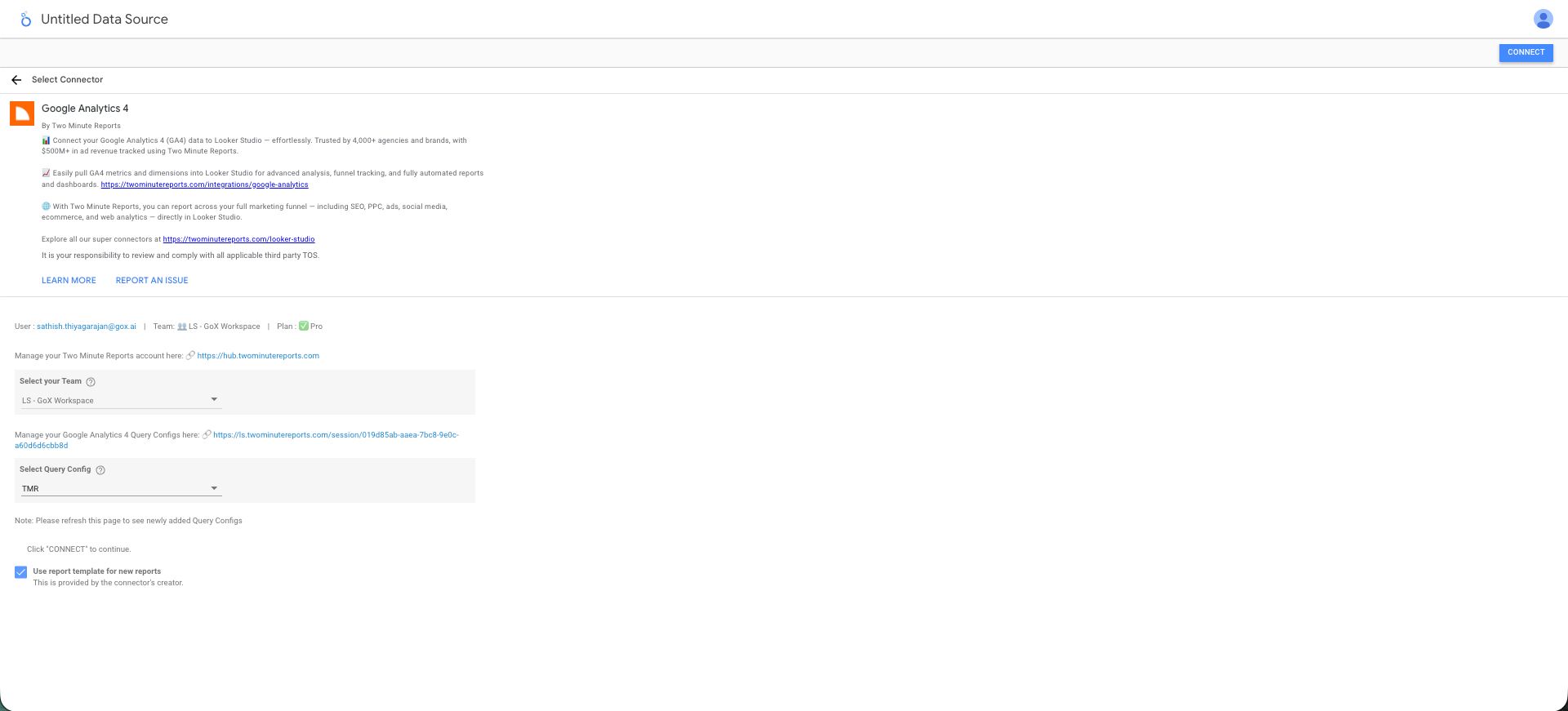Open the ls.twominutereports.com session link
Image resolution: width=1568 pixels, height=711 pixels.
click(237, 440)
